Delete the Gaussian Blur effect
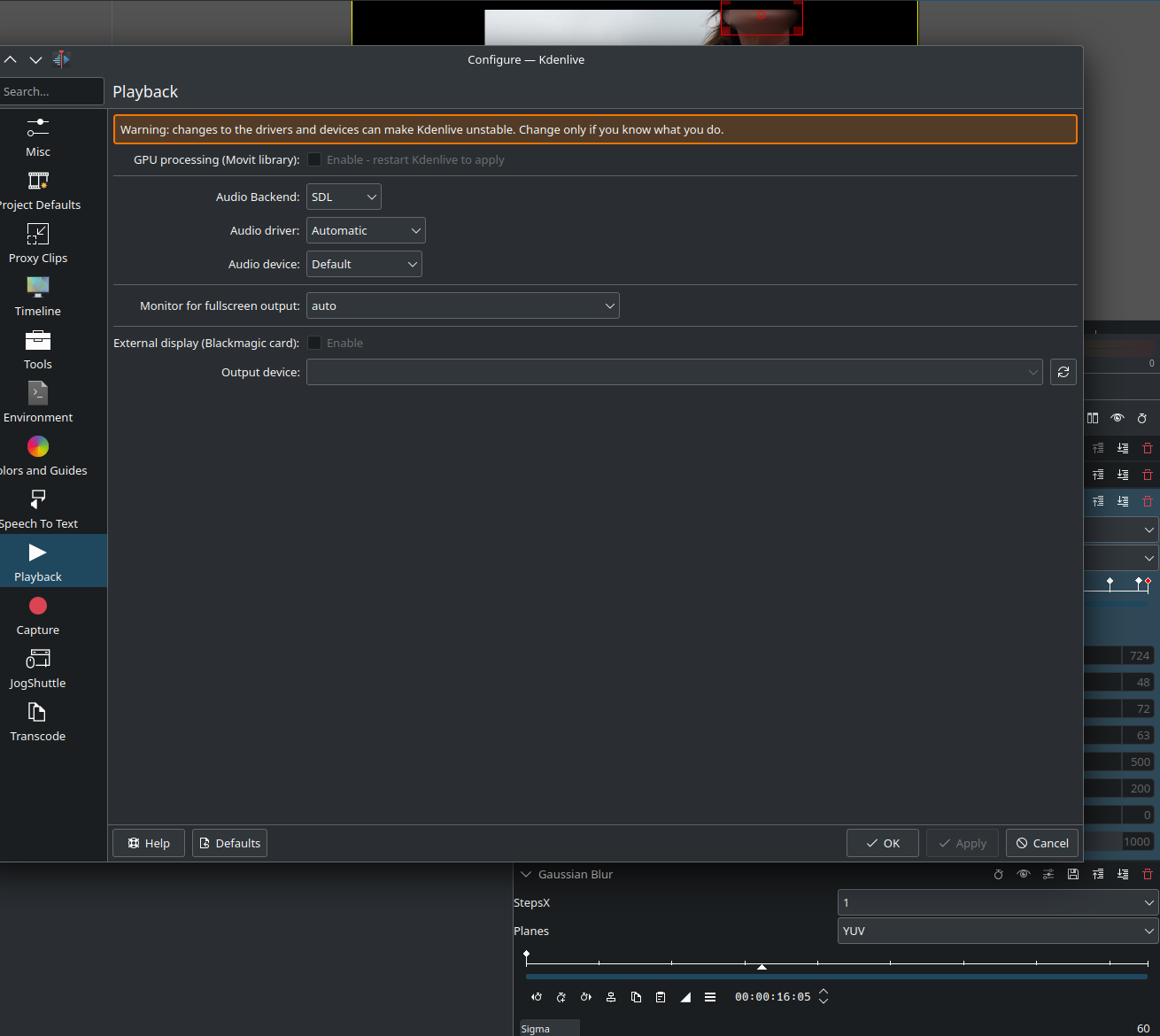The image size is (1160, 1036). click(1148, 874)
